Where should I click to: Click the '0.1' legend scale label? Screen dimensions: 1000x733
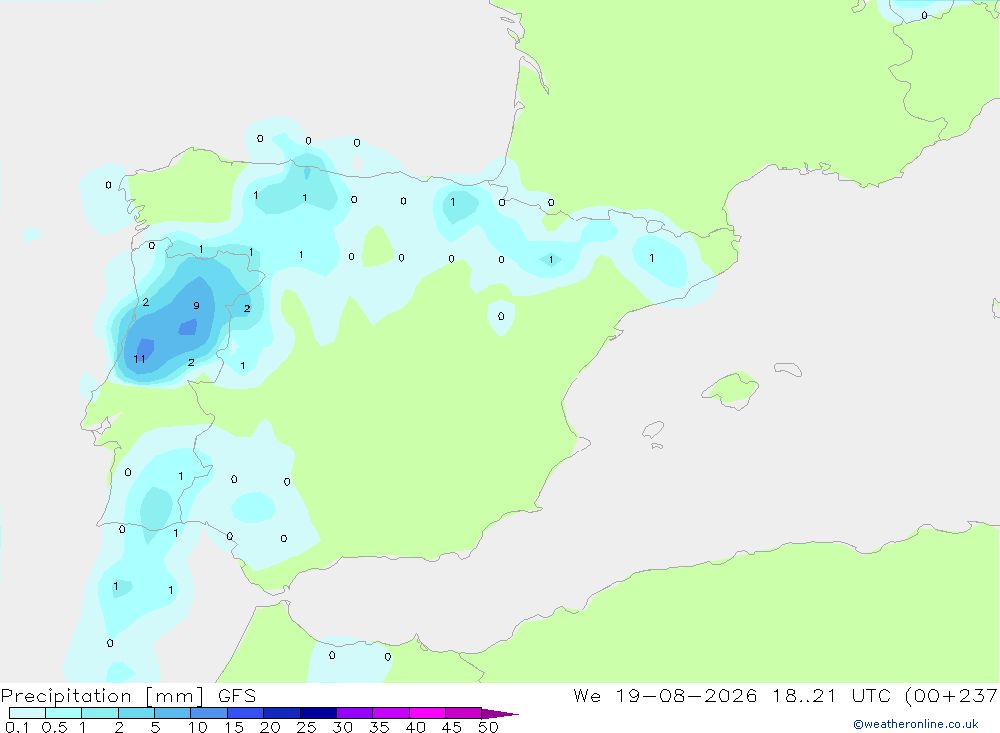(17, 727)
